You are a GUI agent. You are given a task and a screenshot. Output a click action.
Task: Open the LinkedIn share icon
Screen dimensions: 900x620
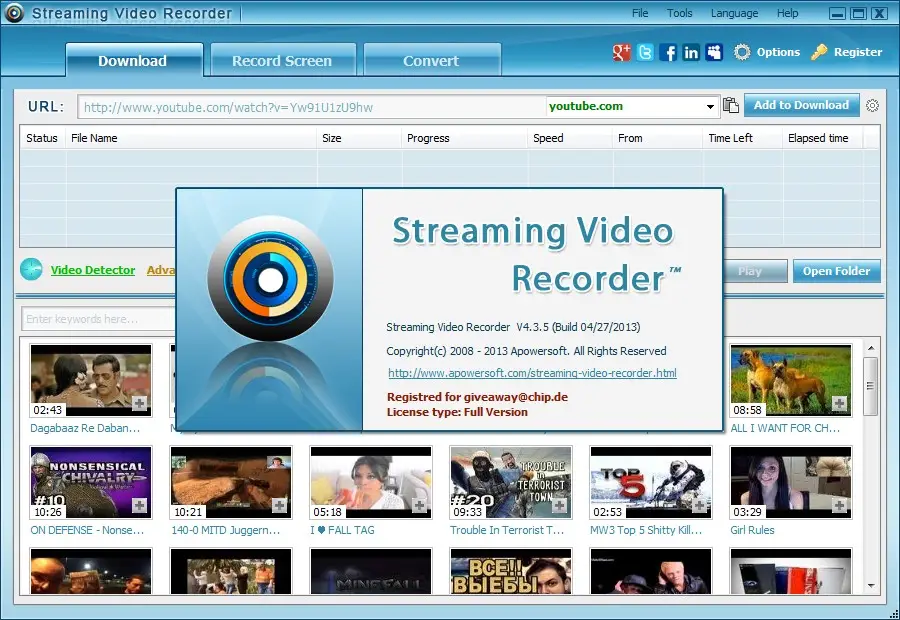coord(691,52)
